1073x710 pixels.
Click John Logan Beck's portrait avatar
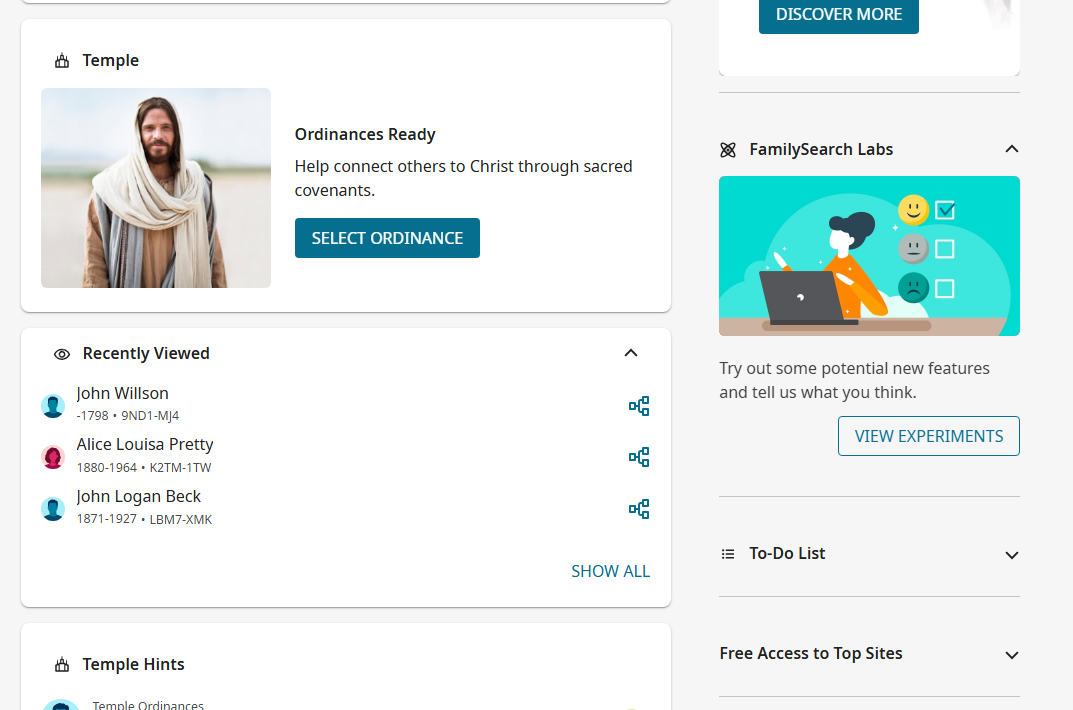point(53,509)
